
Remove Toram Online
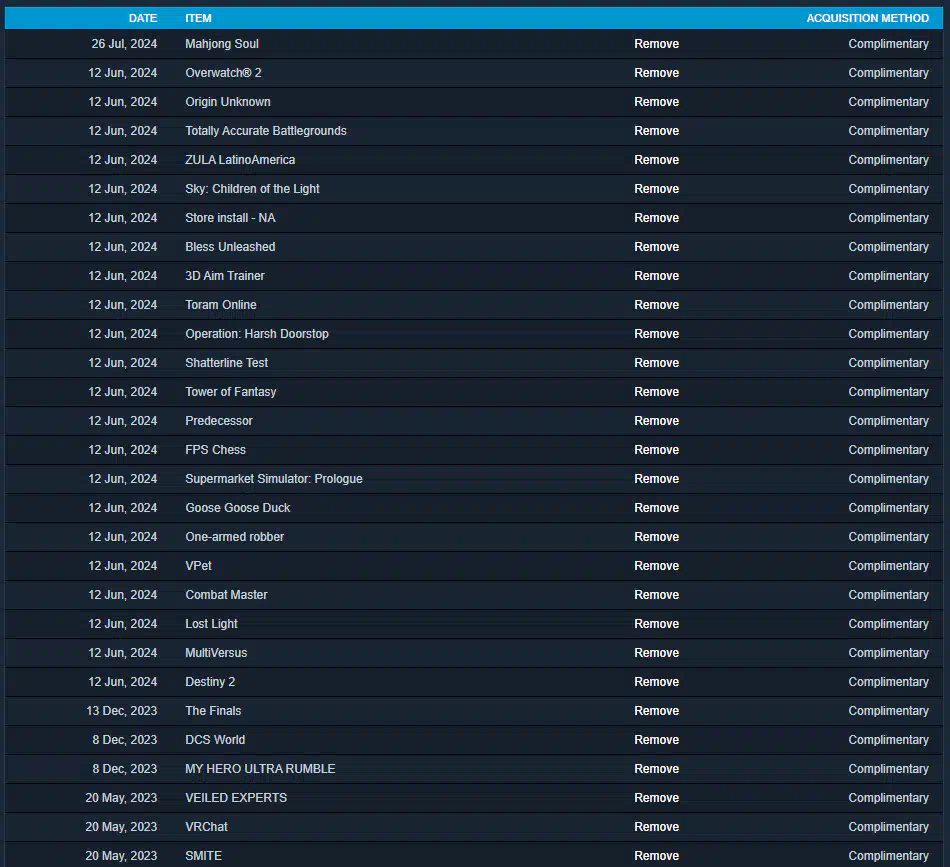click(656, 305)
